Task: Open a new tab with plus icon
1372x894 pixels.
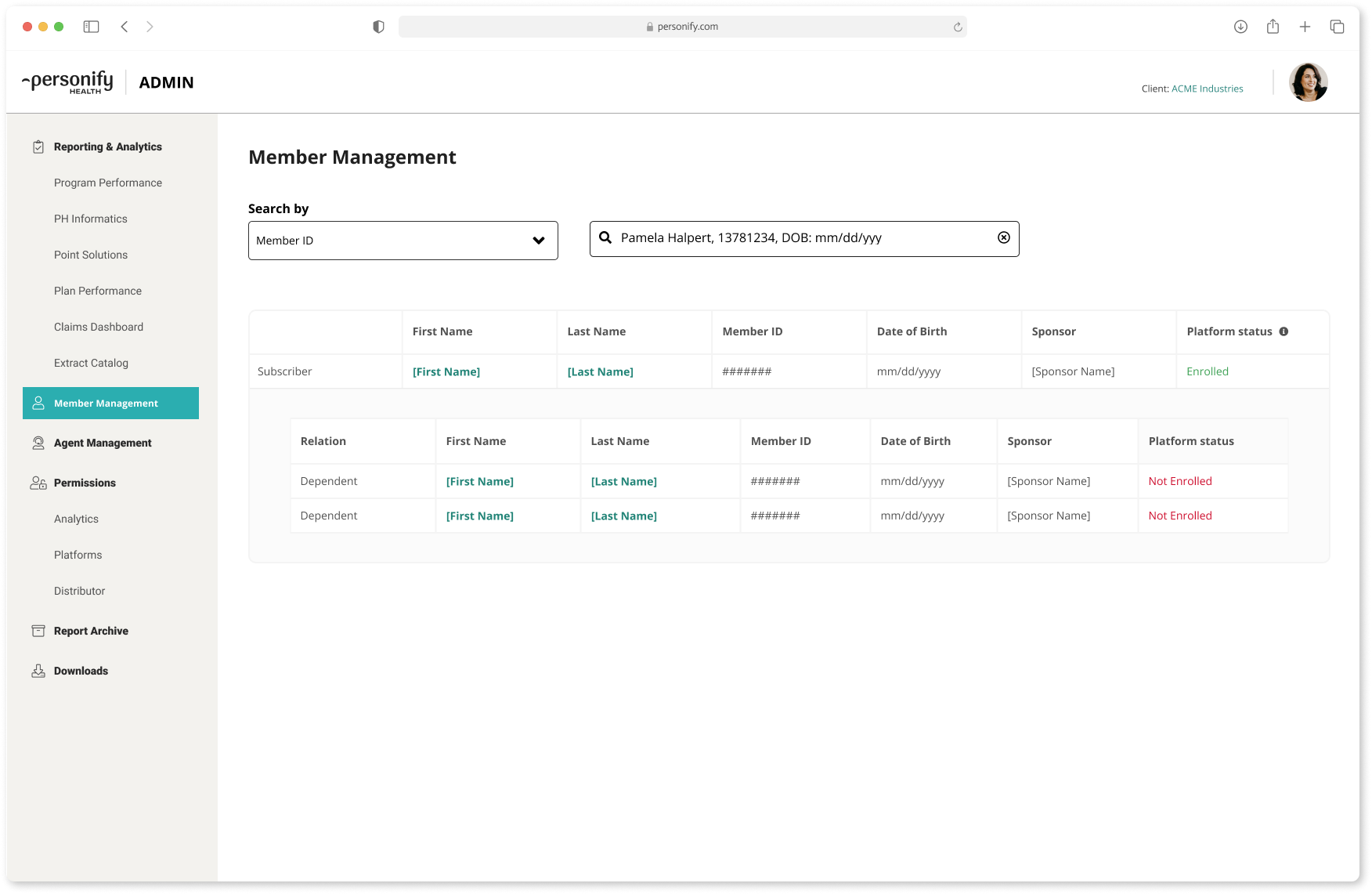Action: 1305,27
